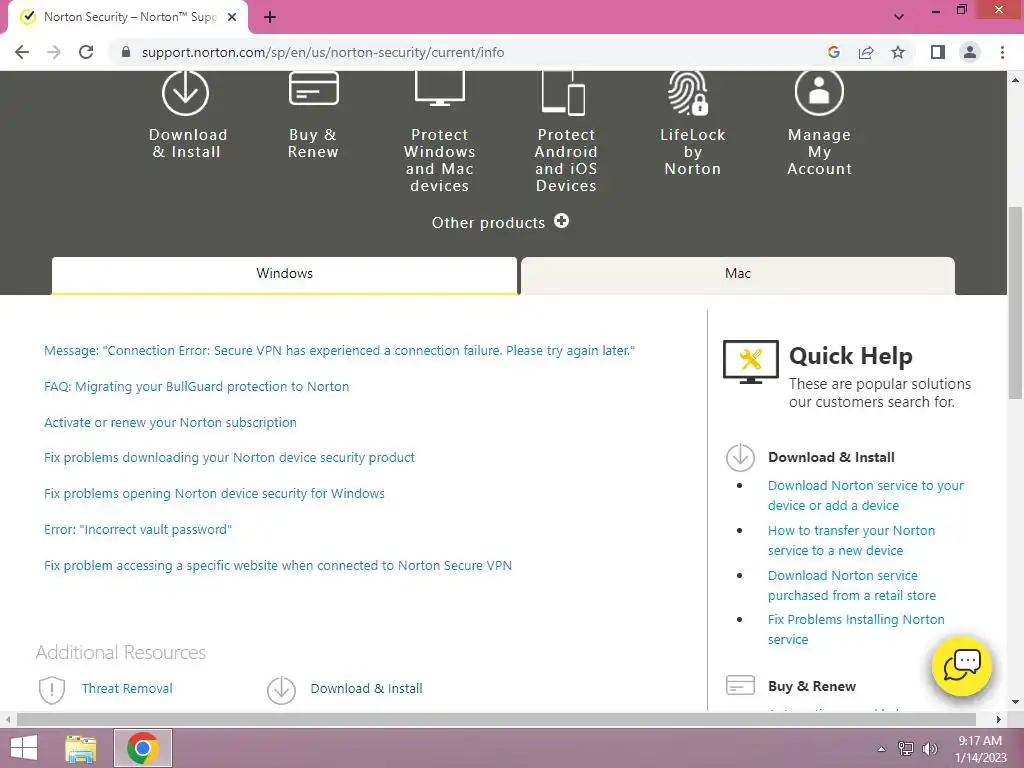This screenshot has height=768, width=1024.
Task: Open Activate or renew your Norton subscription
Action: [170, 423]
